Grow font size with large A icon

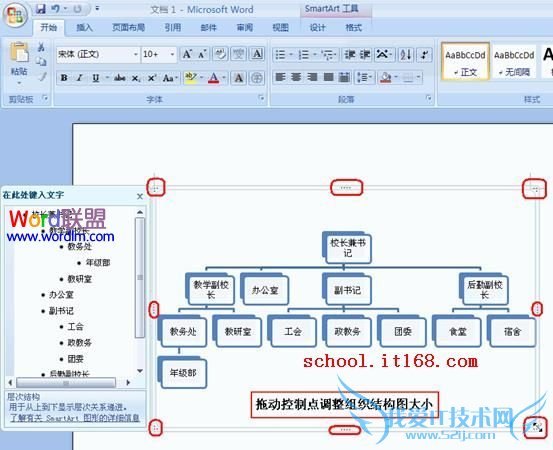click(x=187, y=54)
